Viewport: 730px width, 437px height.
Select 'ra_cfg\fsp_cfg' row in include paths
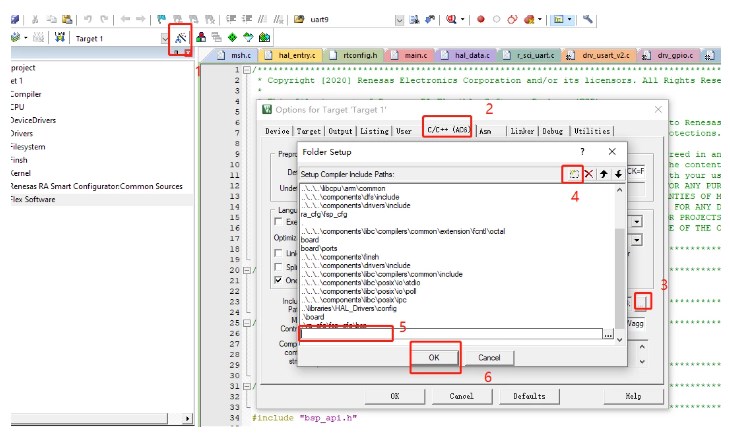[324, 215]
